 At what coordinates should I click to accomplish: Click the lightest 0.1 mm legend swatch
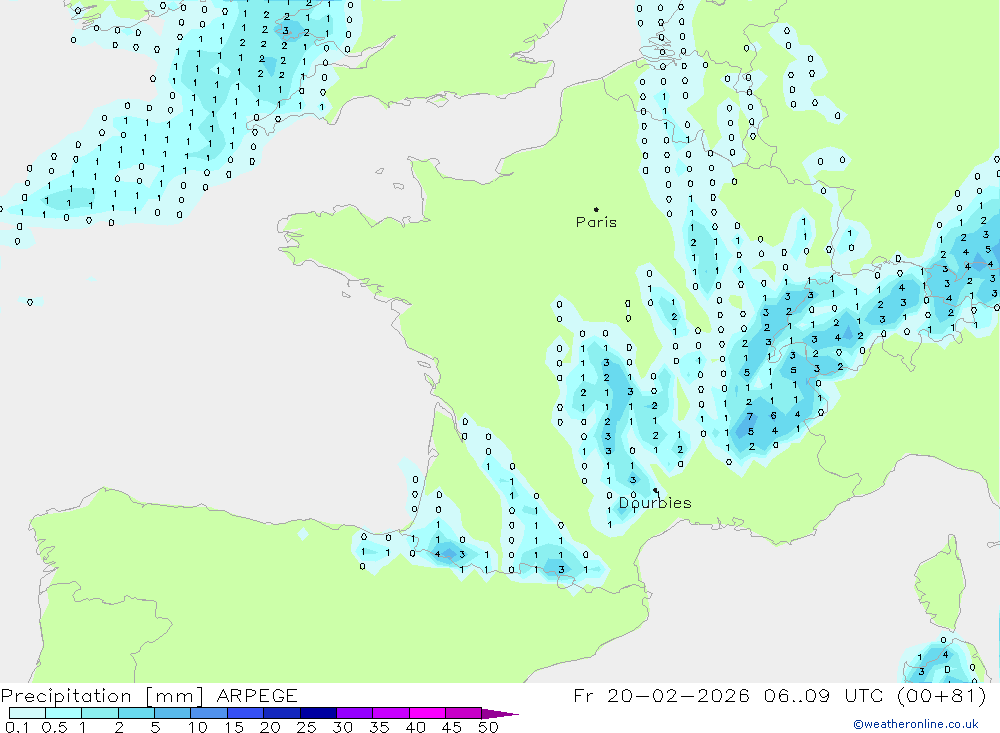[x=27, y=713]
